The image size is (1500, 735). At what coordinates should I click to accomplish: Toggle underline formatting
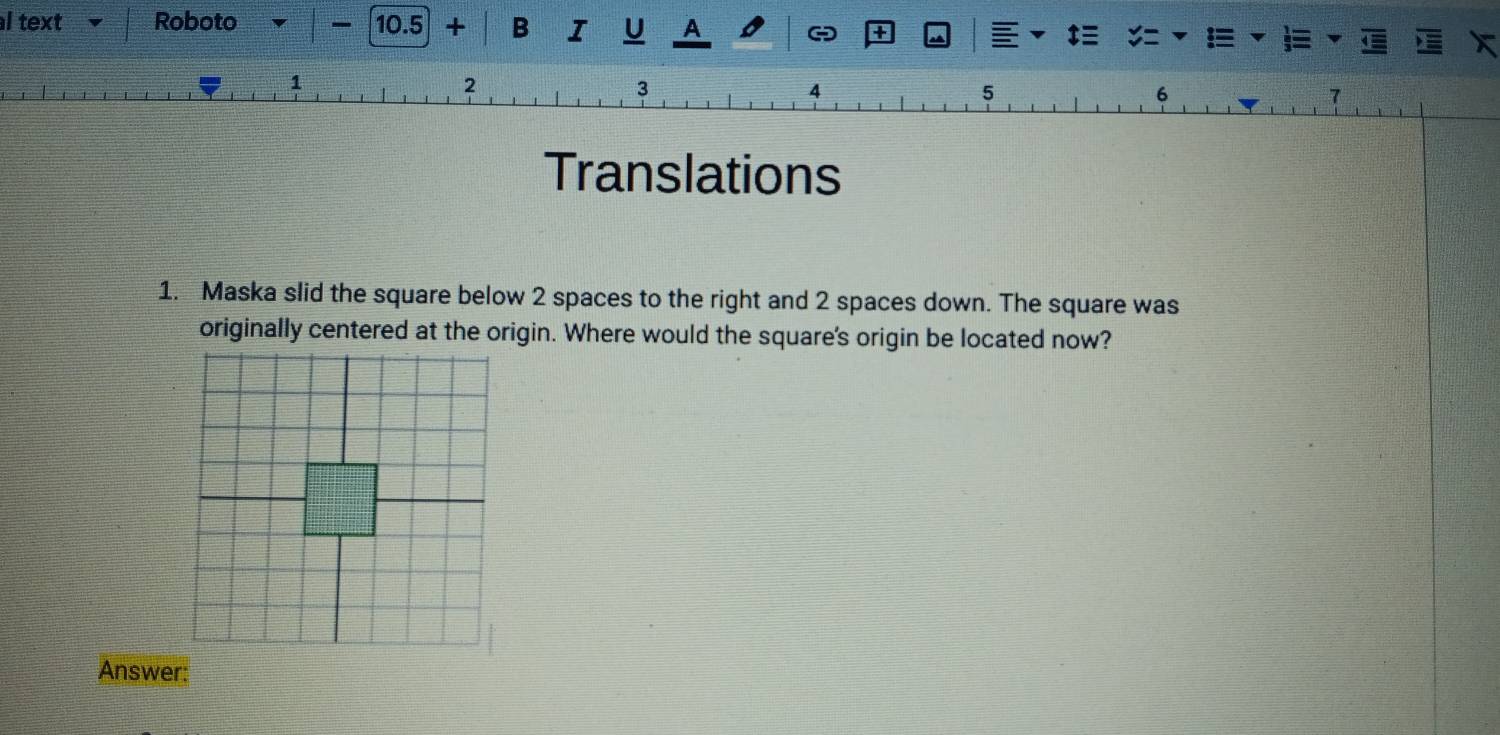coord(632,32)
